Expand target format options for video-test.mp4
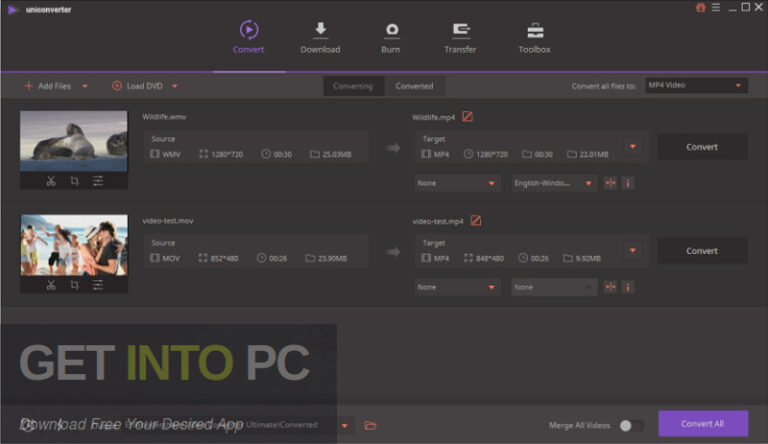The image size is (768, 444). click(633, 250)
